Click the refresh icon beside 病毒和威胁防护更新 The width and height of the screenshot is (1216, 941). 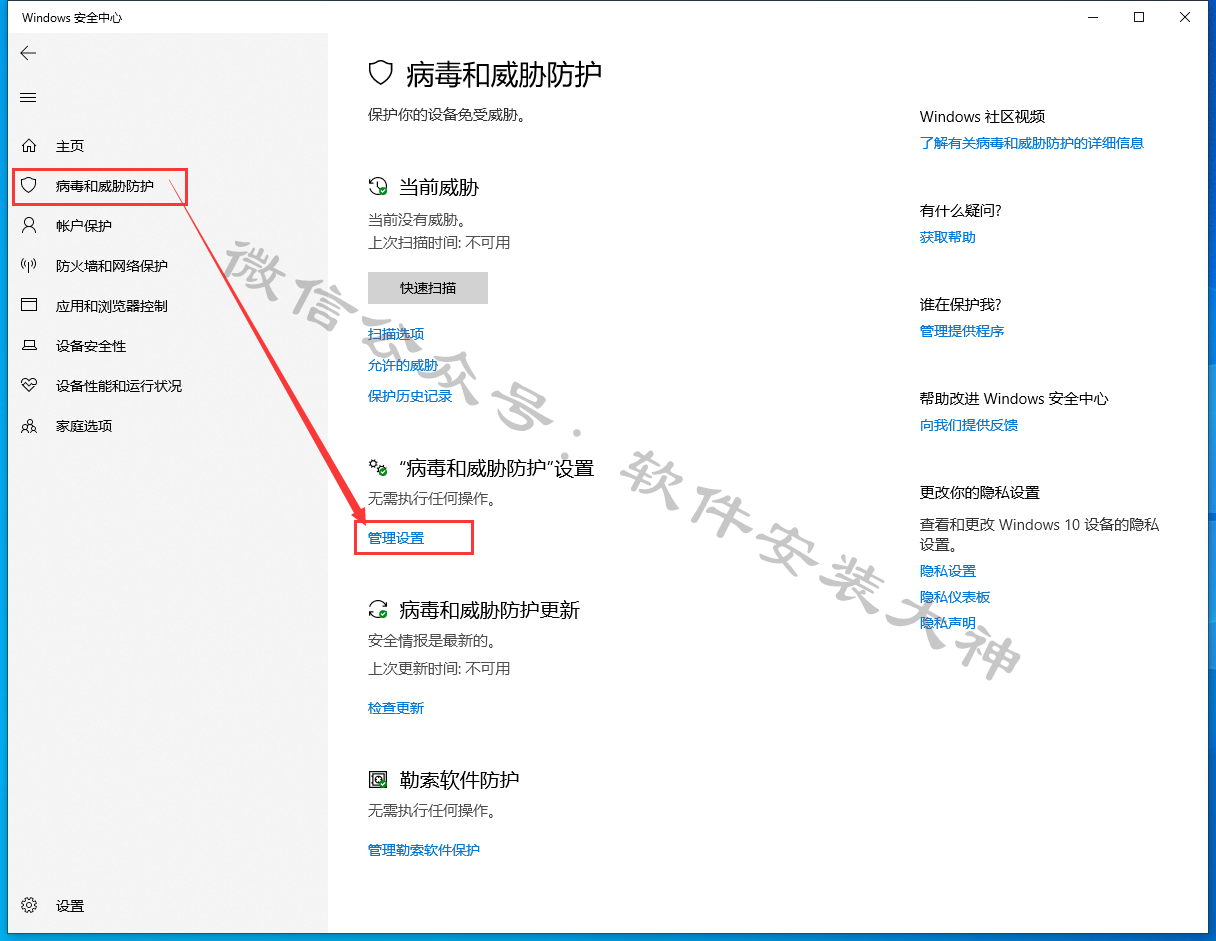378,609
